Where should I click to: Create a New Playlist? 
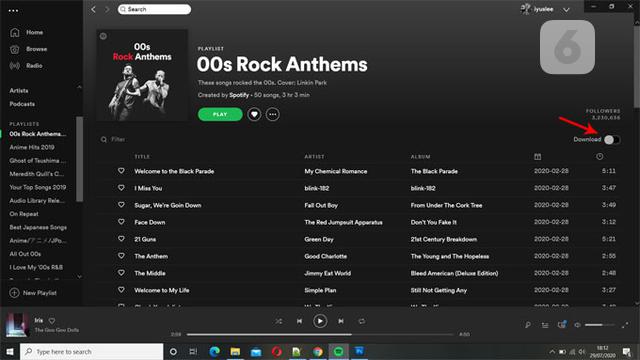[x=33, y=293]
